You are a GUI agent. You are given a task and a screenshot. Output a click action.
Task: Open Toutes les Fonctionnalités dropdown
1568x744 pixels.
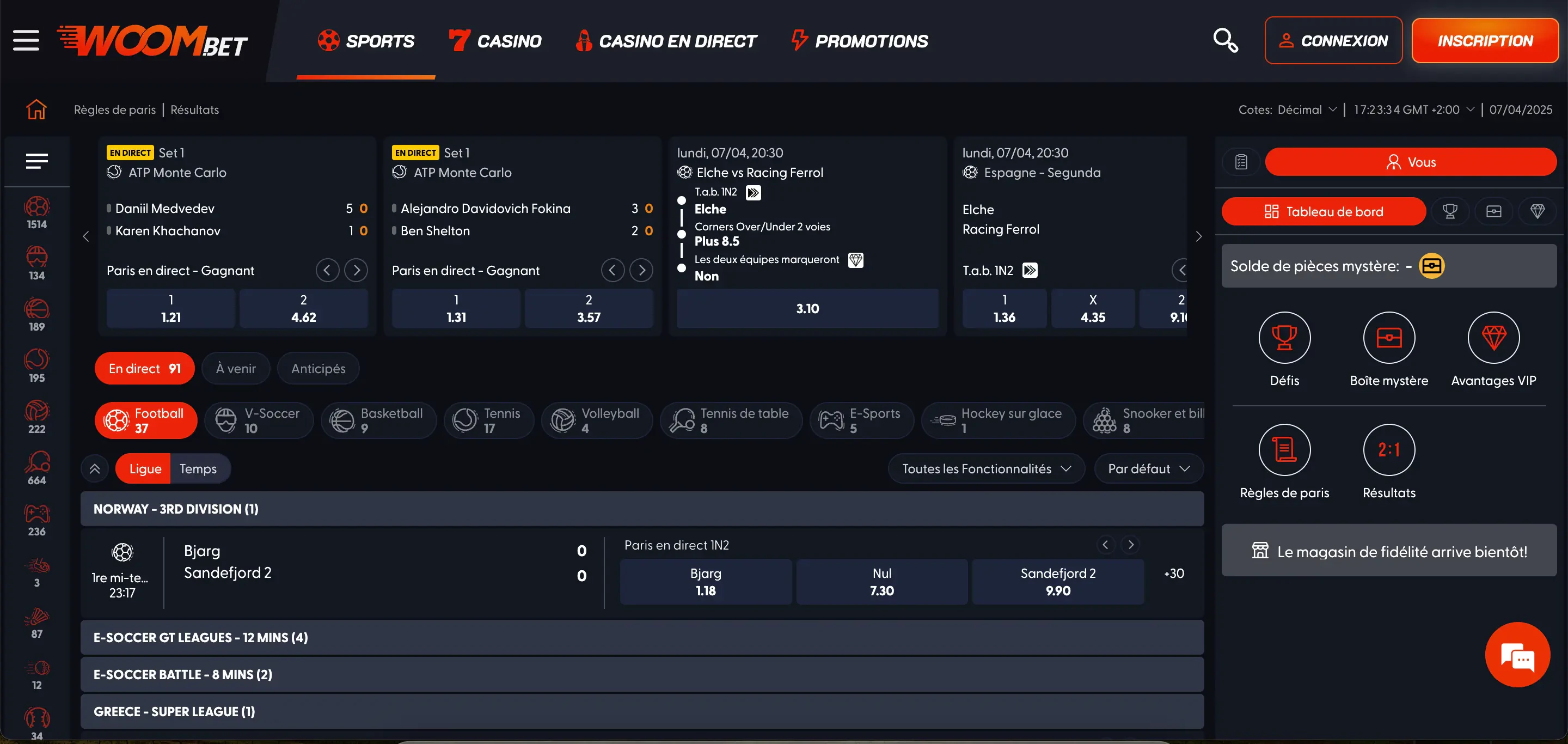(x=986, y=469)
